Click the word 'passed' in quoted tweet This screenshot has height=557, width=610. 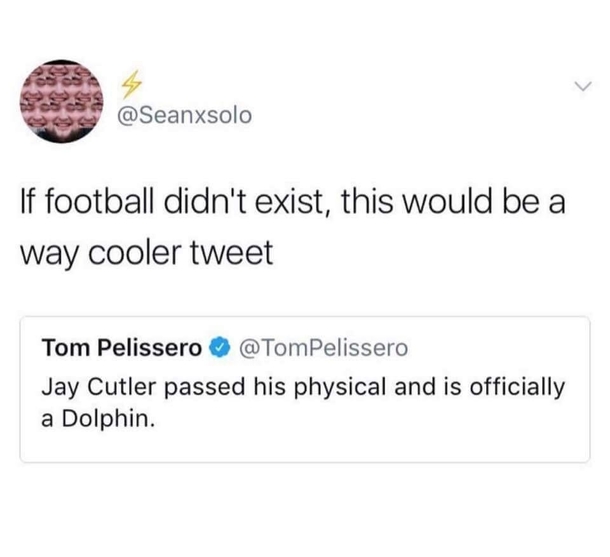pos(205,388)
